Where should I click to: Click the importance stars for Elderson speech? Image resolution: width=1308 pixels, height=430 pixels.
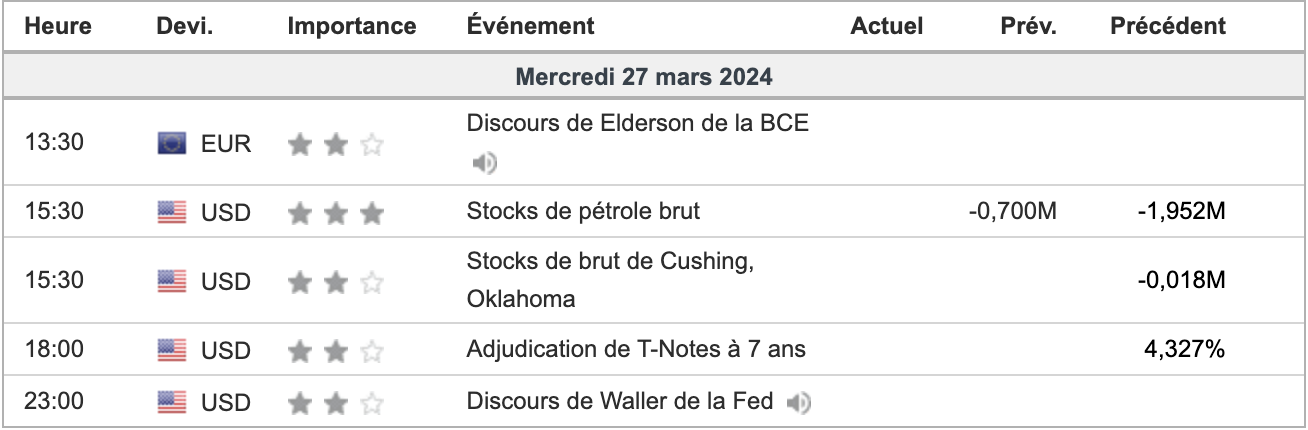[335, 145]
